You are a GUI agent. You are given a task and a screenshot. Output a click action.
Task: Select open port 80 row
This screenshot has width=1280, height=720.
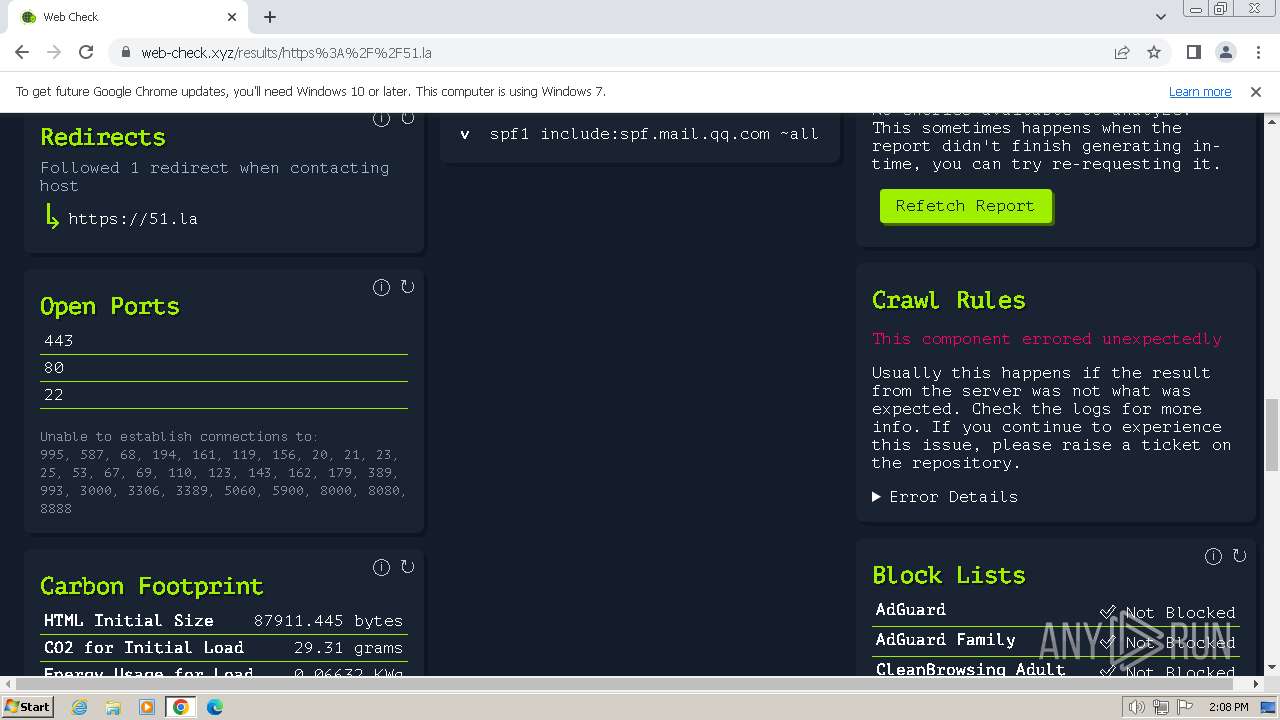coord(224,368)
